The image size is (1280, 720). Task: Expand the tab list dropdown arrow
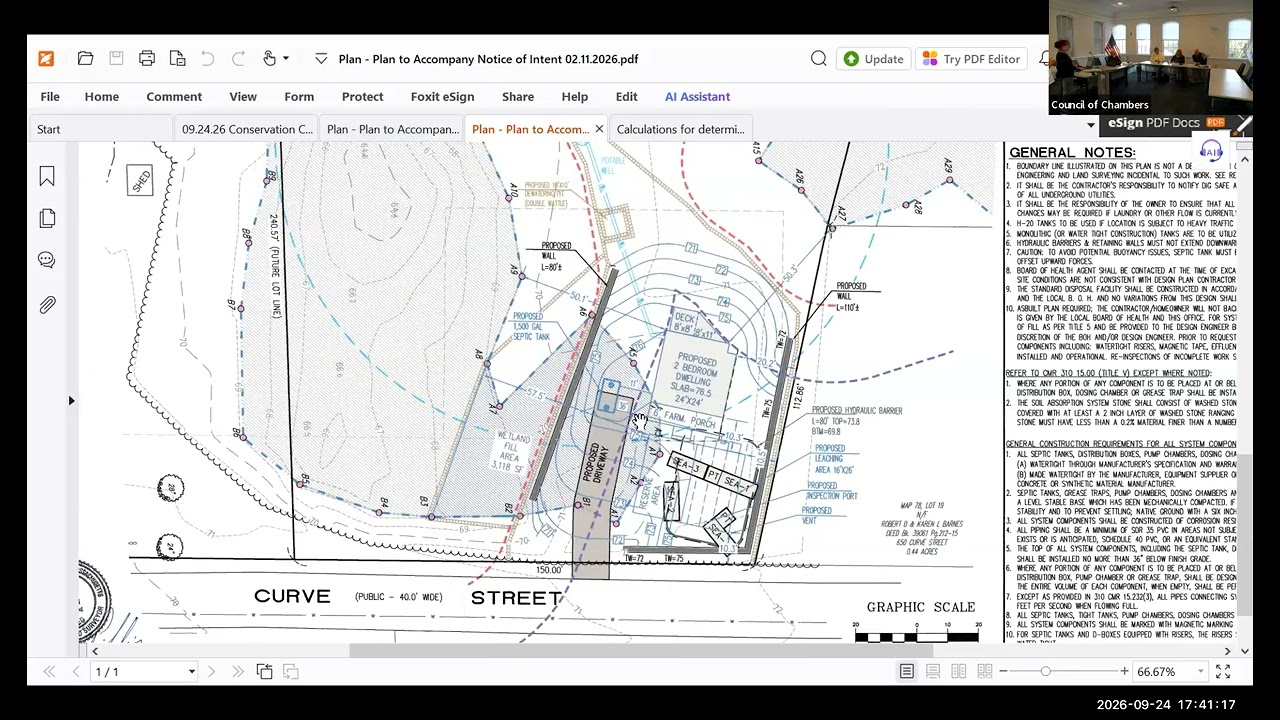click(1090, 125)
